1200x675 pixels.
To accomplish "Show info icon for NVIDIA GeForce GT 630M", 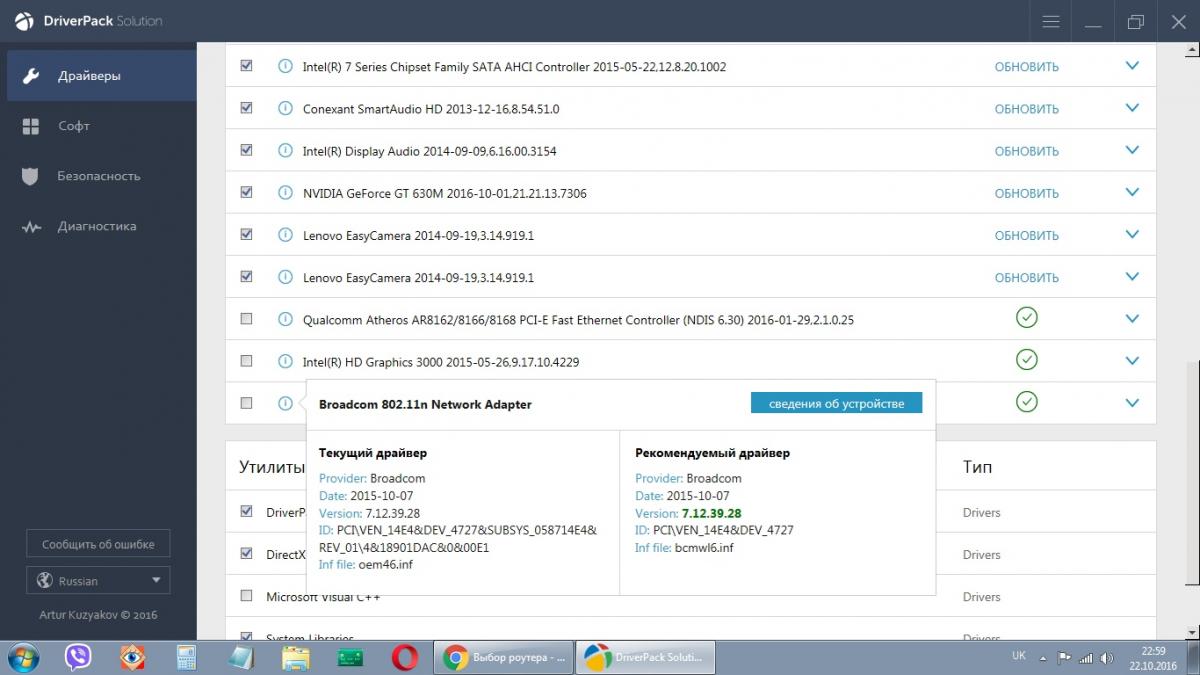I will coord(285,193).
